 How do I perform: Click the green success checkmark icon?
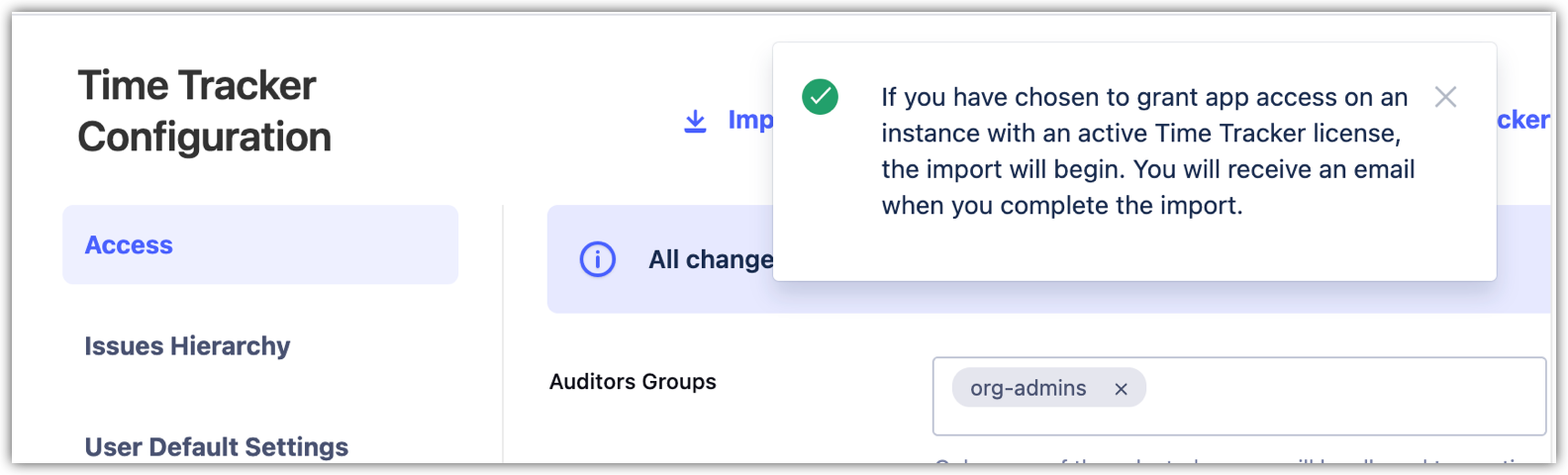[x=820, y=97]
